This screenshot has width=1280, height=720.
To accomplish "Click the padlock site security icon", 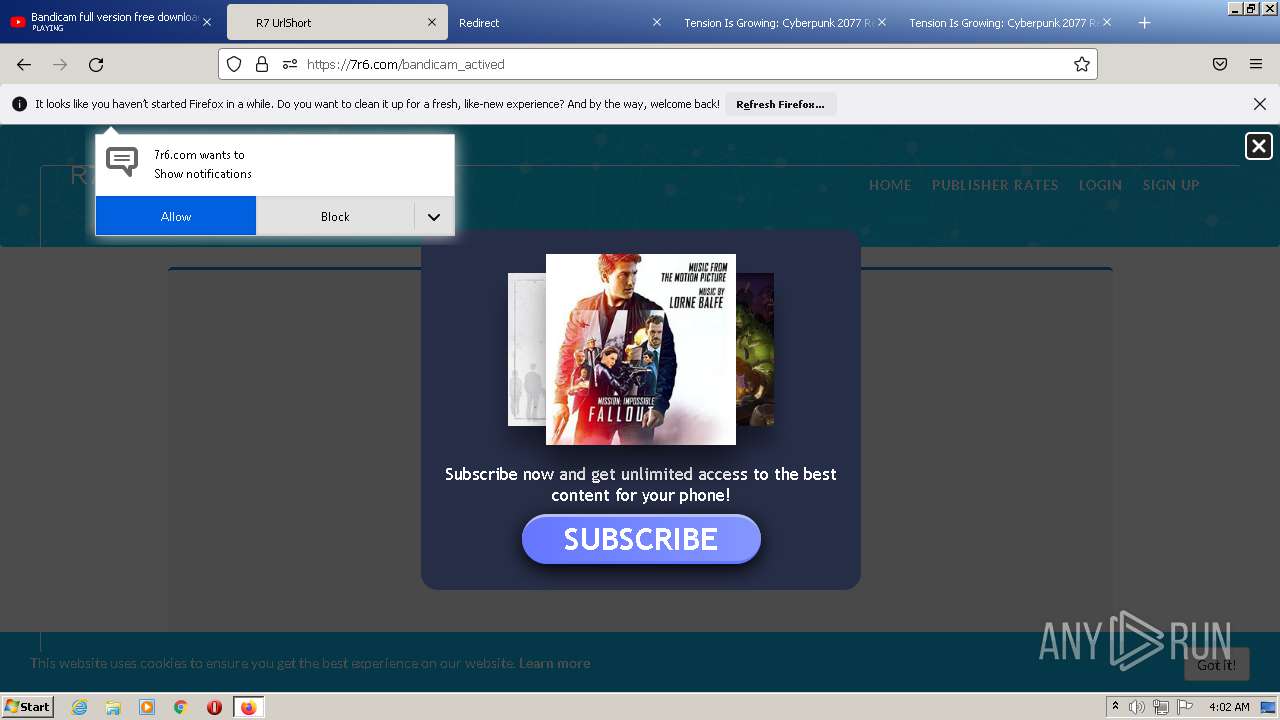I will 262,64.
